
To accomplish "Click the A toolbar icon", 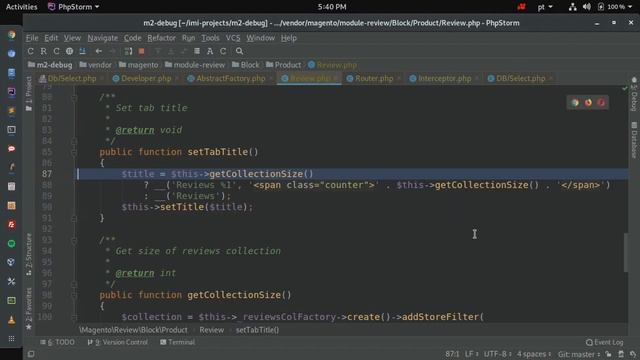I will (x=210, y=51).
